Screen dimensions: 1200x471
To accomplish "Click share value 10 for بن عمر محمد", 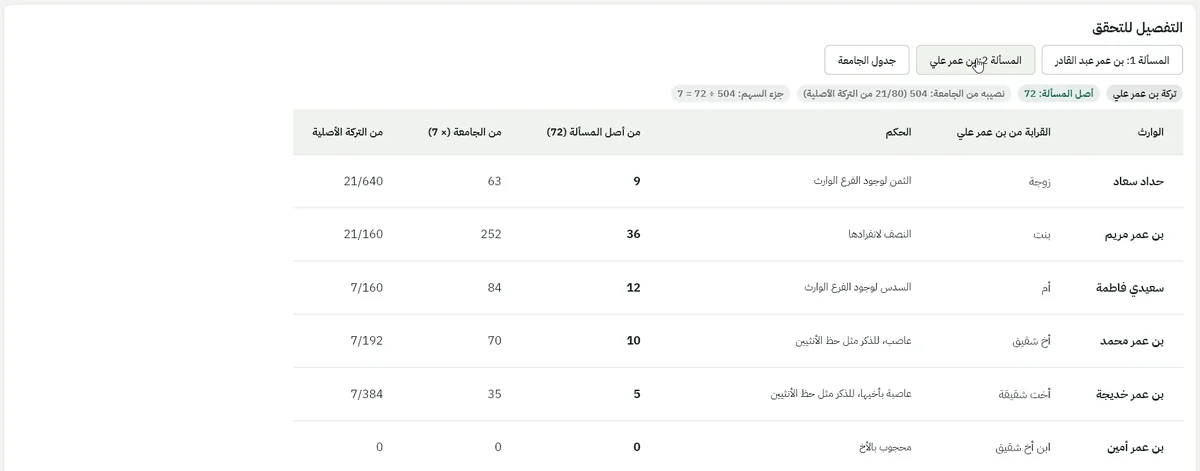I will tap(633, 341).
